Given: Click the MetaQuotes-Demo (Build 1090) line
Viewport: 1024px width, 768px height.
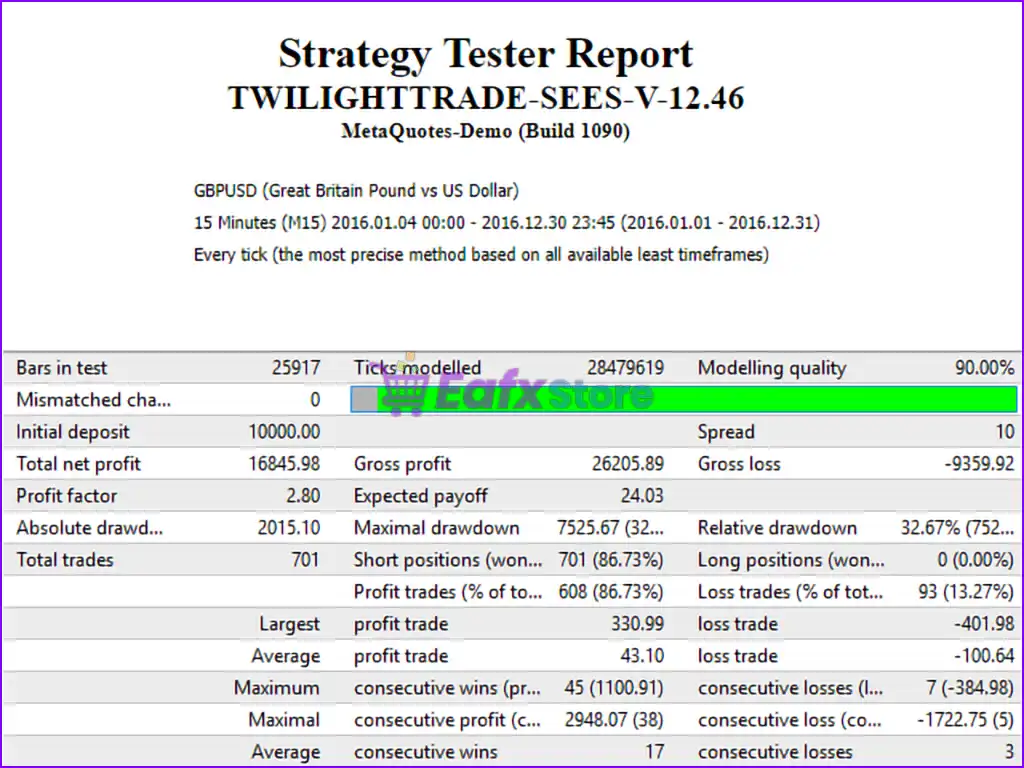Looking at the screenshot, I should click(x=485, y=131).
